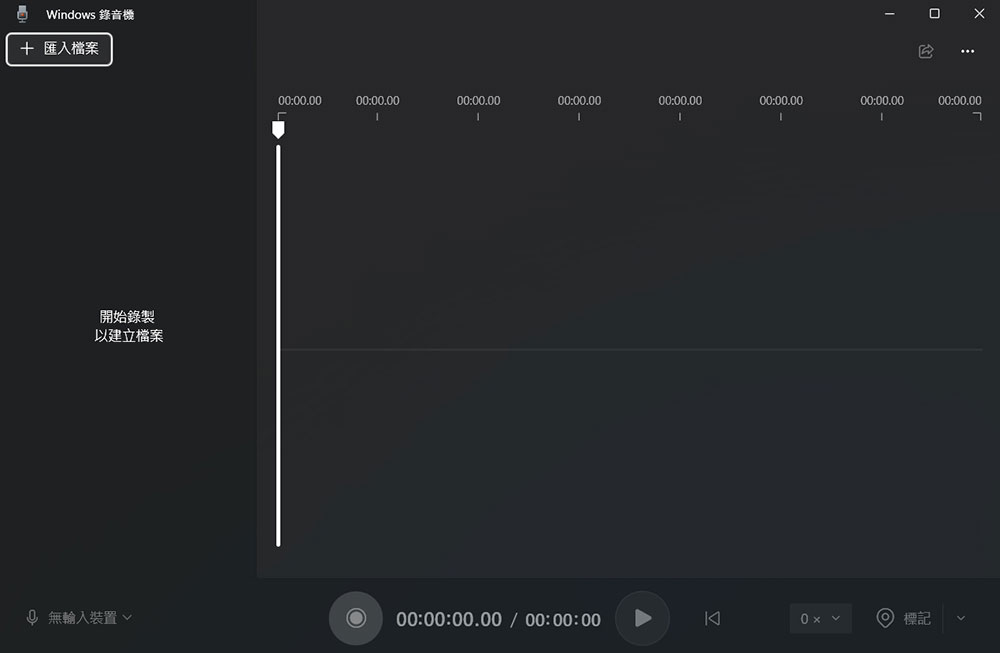Image resolution: width=1000 pixels, height=653 pixels.
Task: Click the leftmost 00:00.00 timeline label
Action: tap(299, 101)
